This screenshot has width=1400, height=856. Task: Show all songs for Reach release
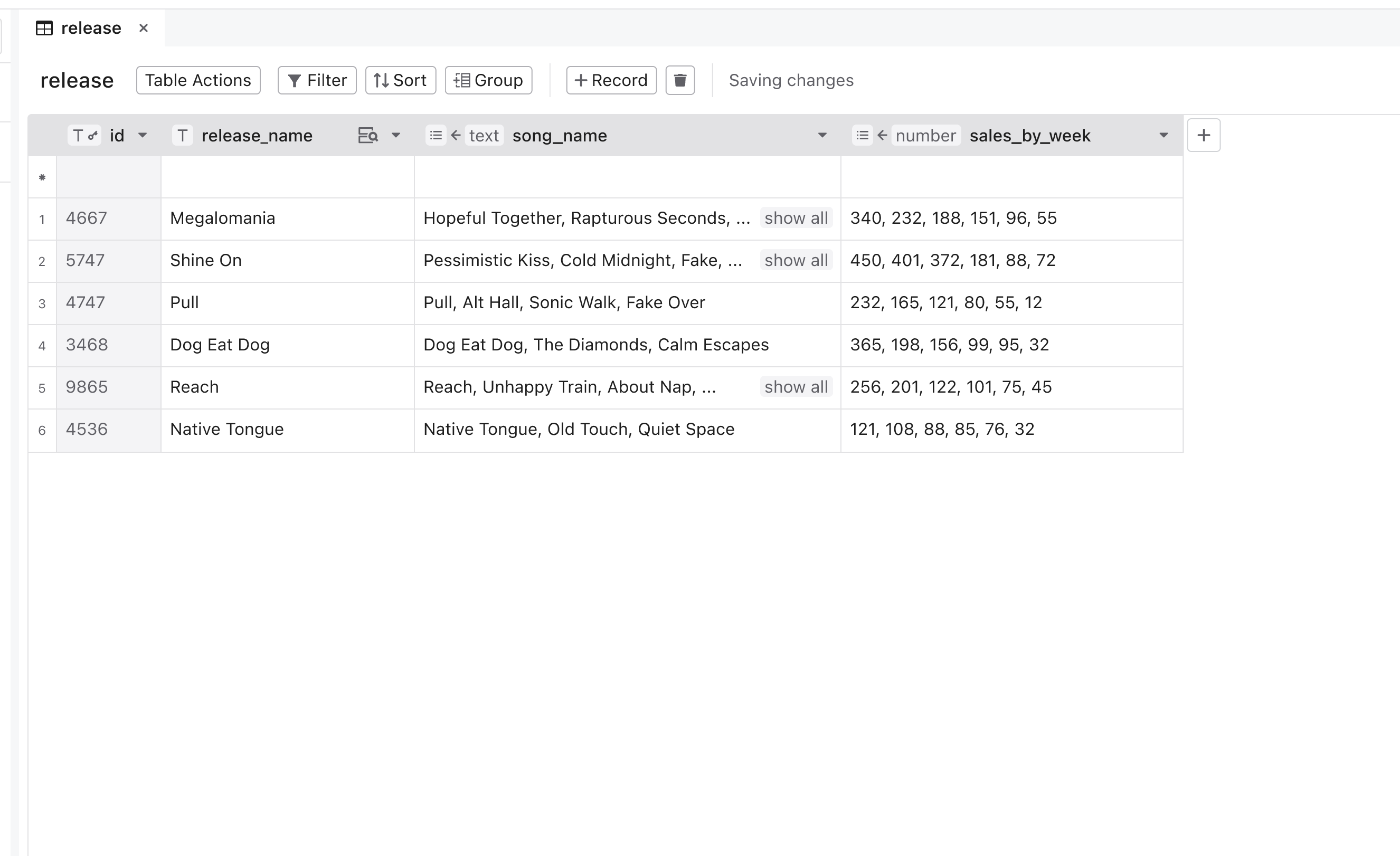click(795, 387)
